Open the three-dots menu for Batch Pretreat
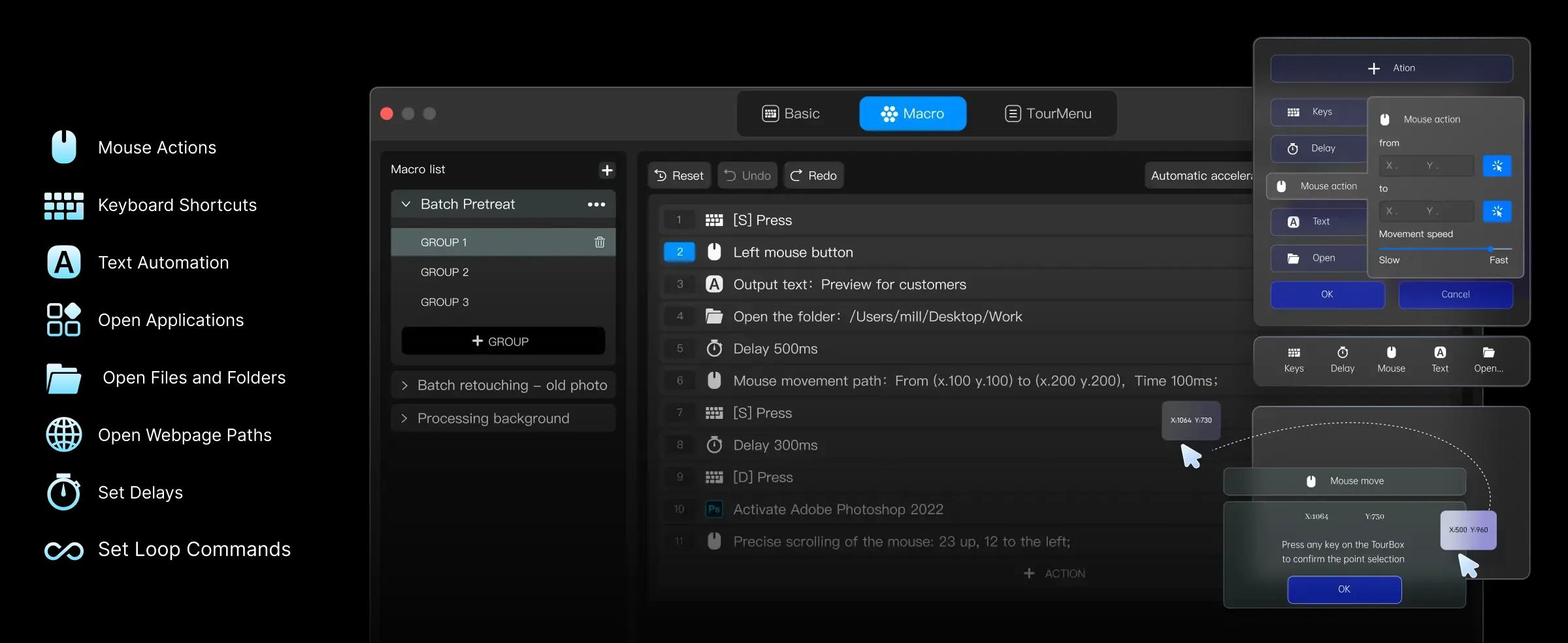The width and height of the screenshot is (1568, 643). 596,205
